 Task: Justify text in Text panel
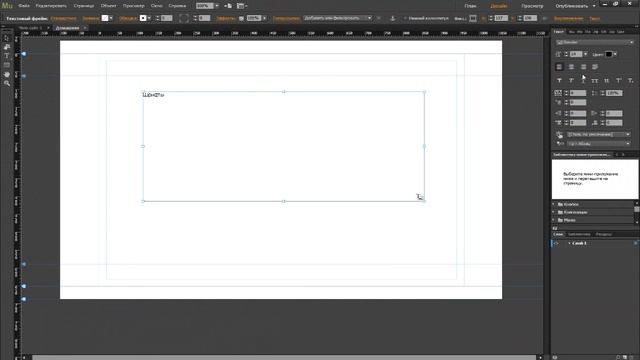[x=595, y=67]
